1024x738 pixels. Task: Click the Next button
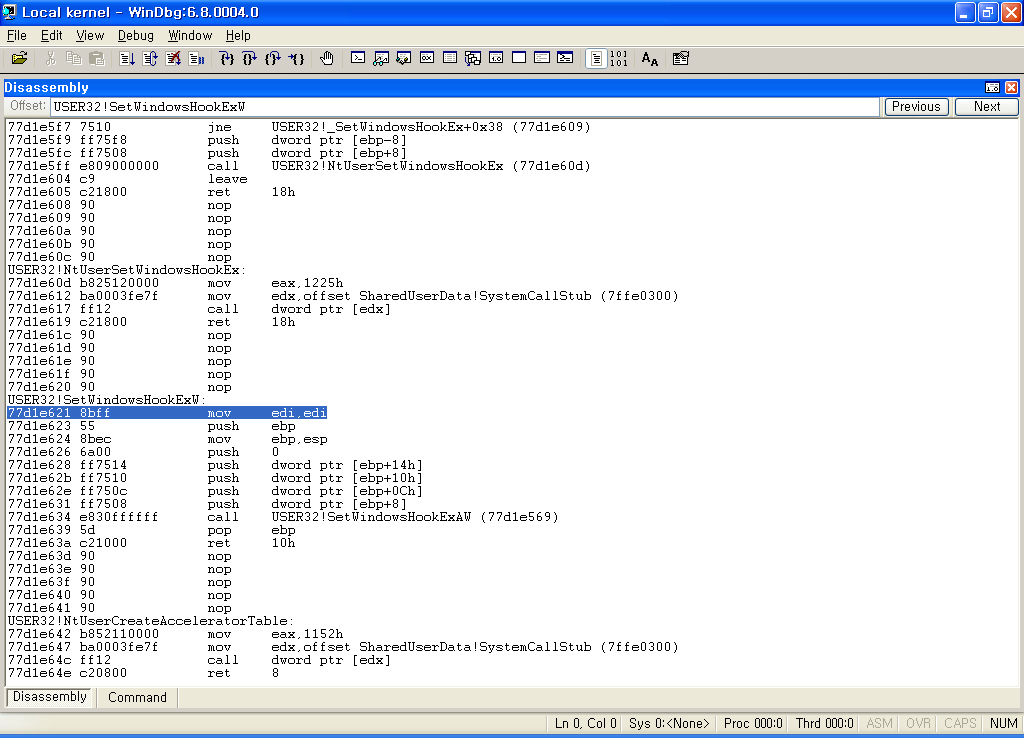[x=987, y=106]
